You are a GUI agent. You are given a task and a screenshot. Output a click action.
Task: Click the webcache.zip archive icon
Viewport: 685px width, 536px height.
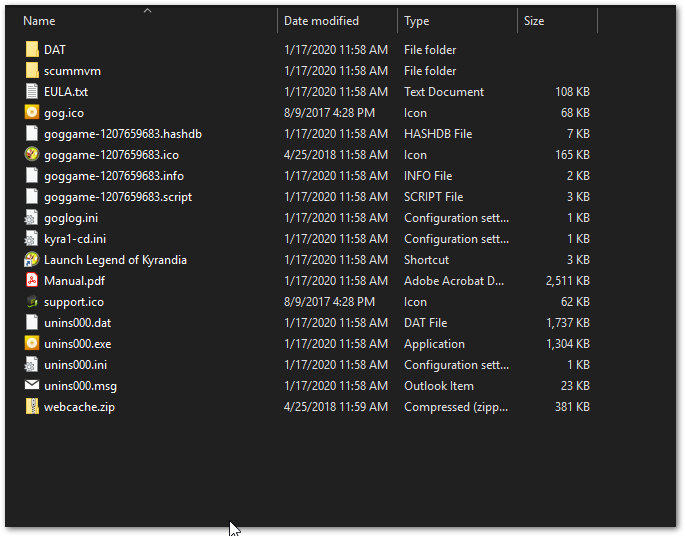tap(32, 406)
